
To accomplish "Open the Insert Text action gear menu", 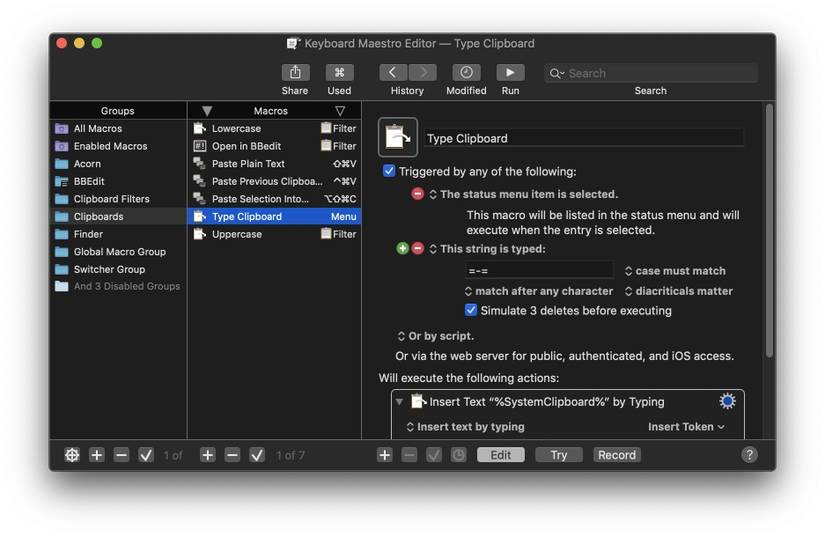I will (727, 401).
